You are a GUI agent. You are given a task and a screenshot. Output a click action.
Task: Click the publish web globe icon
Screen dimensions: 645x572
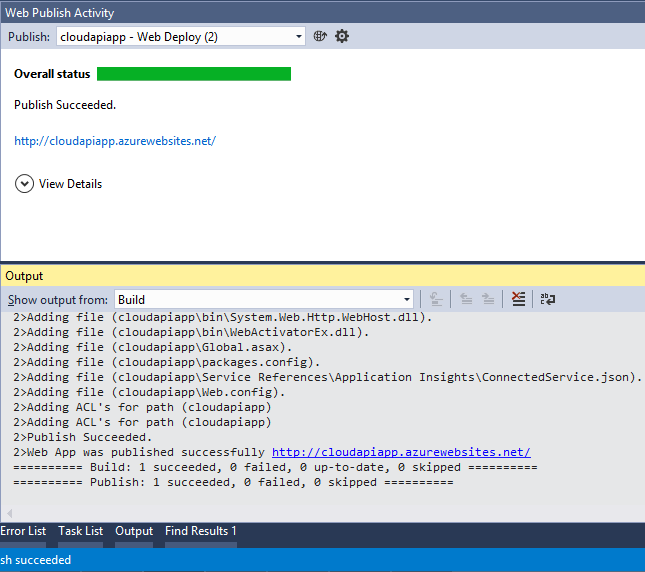click(320, 37)
